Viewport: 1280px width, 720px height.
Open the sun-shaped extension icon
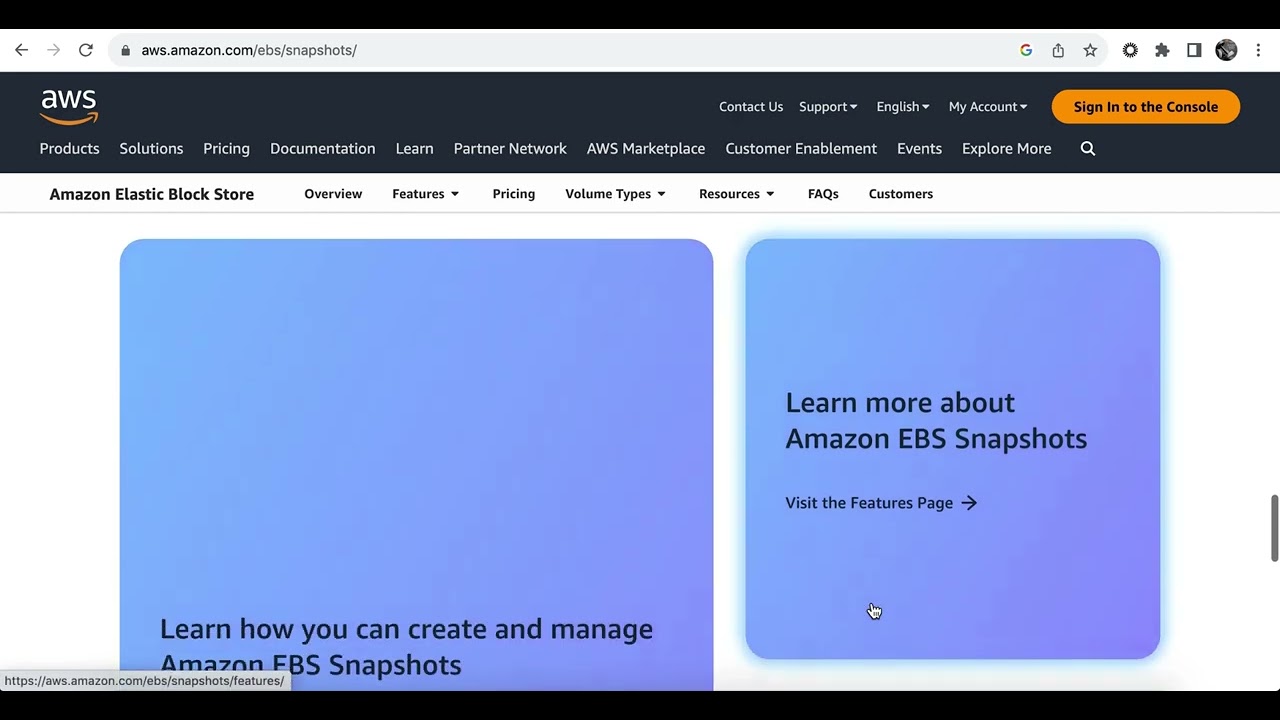coord(1130,50)
